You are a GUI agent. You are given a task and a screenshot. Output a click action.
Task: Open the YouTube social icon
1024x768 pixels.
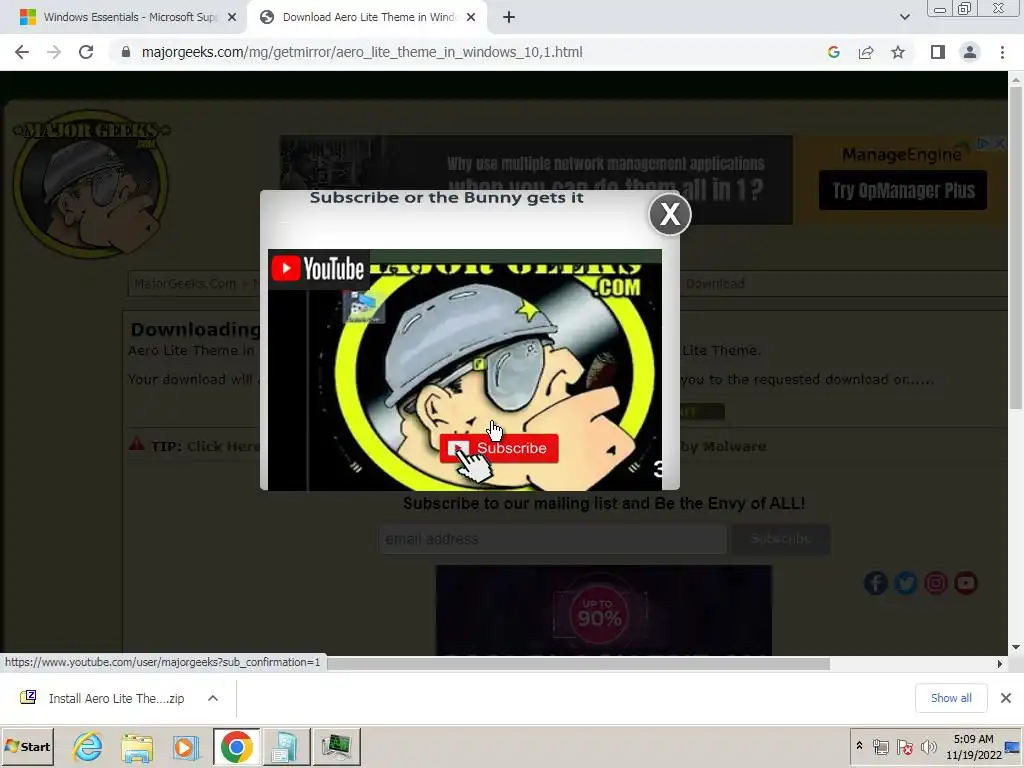click(x=966, y=583)
